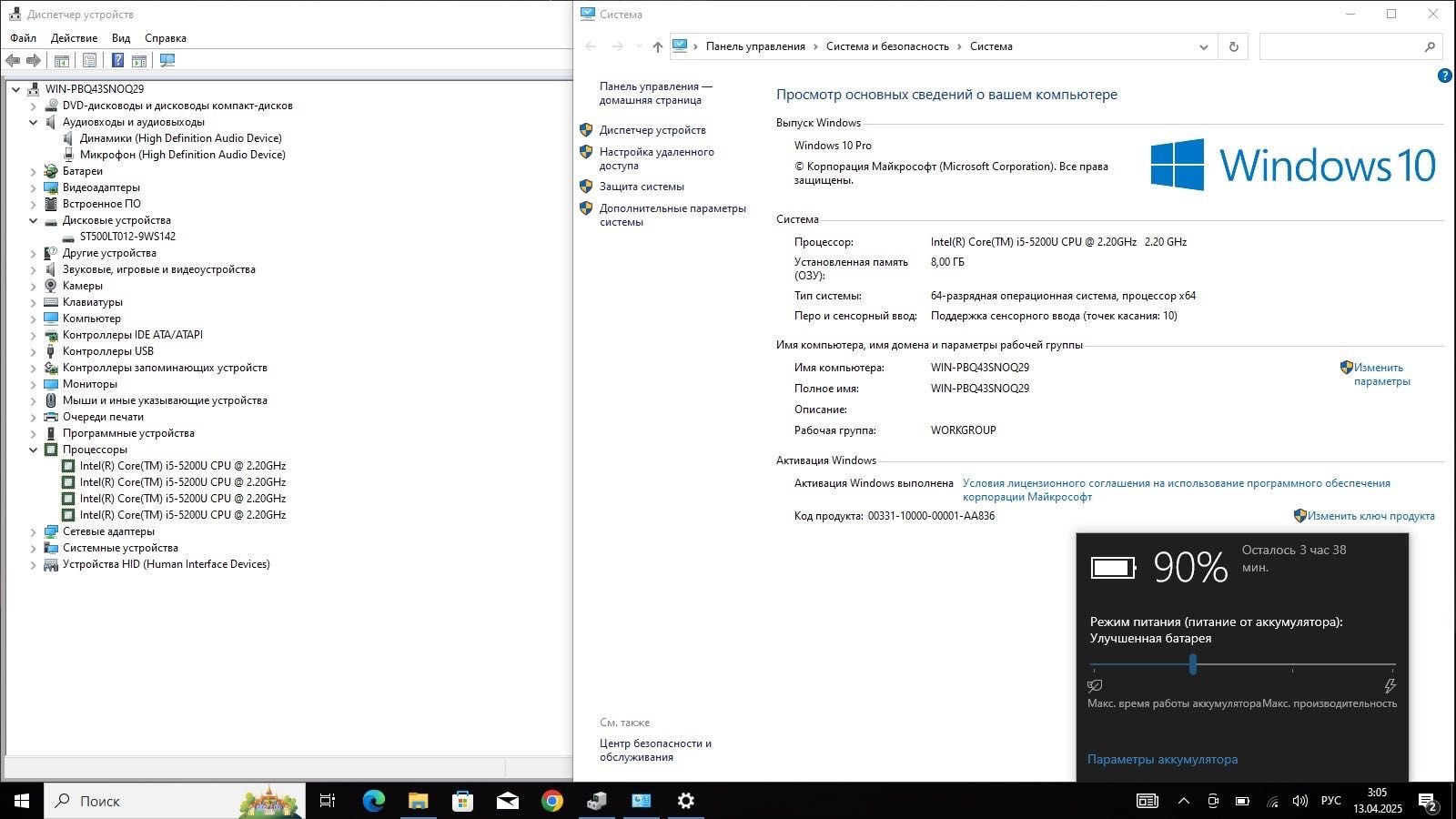Select Динамики (High Definition Audio Device)
This screenshot has height=819, width=1456.
point(180,138)
